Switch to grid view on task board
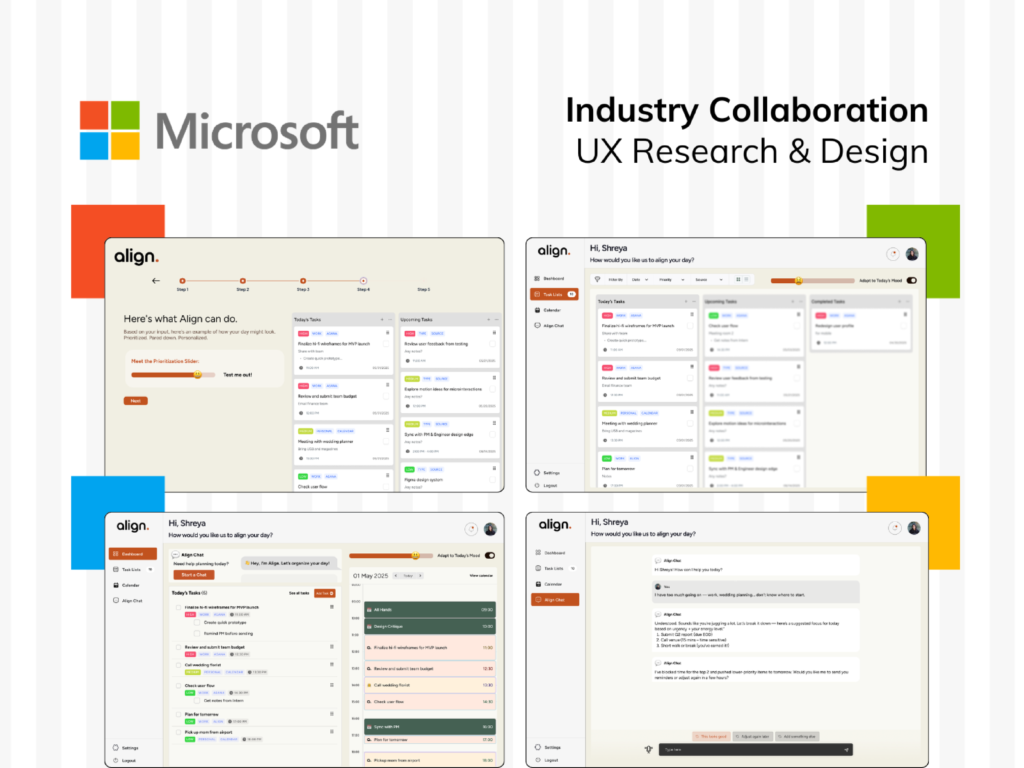The image size is (1024, 768). point(739,280)
